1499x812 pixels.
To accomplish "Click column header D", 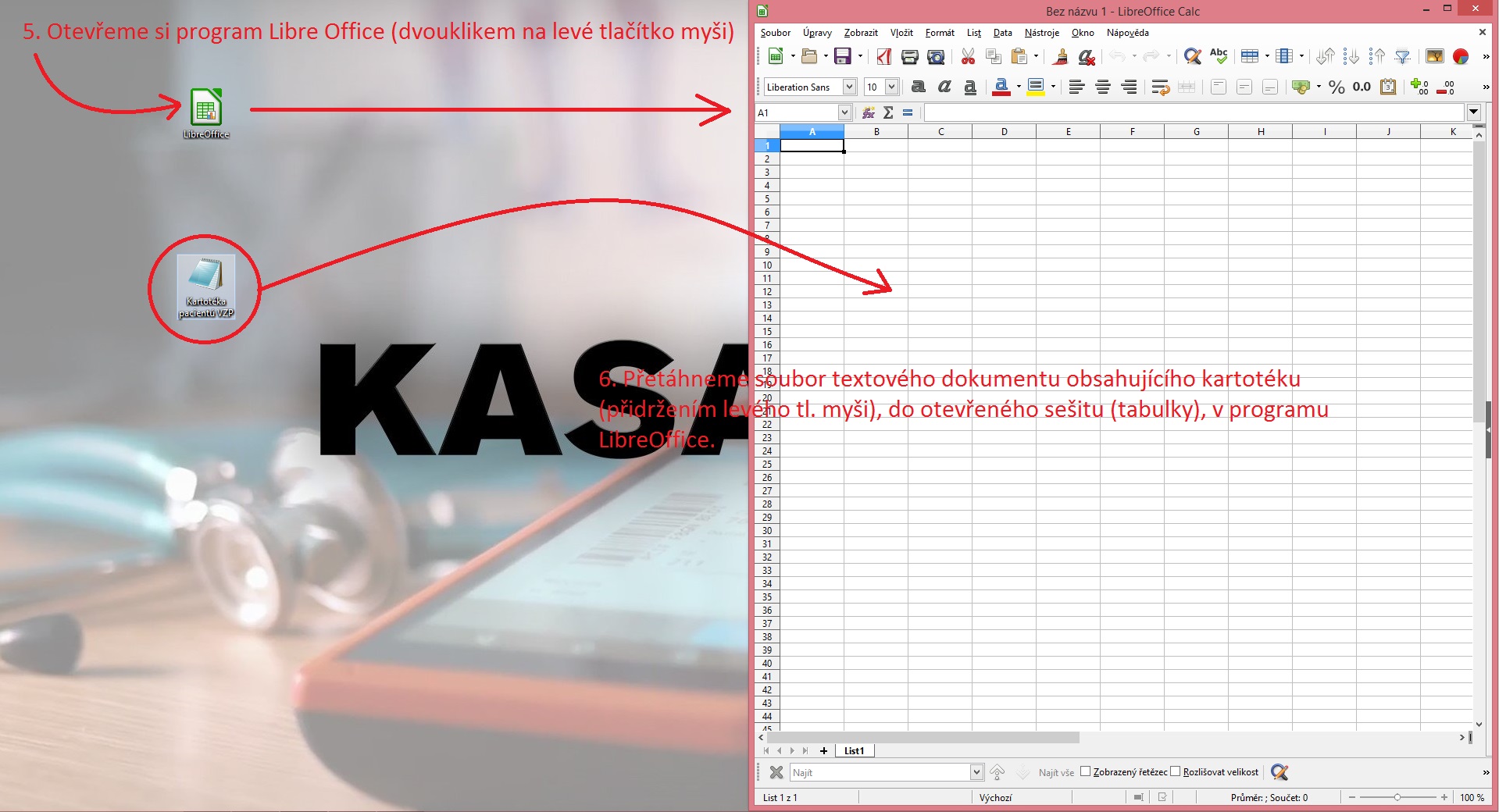I will click(1004, 131).
